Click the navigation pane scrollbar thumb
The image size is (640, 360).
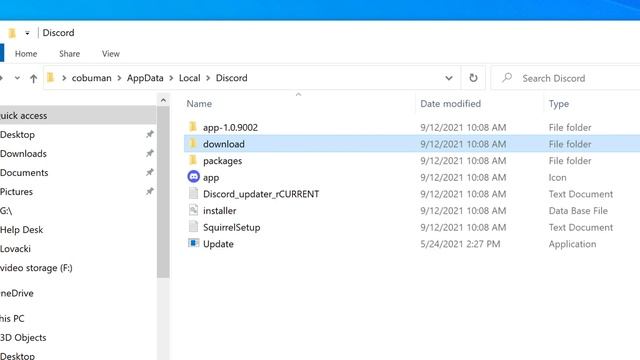click(x=163, y=192)
